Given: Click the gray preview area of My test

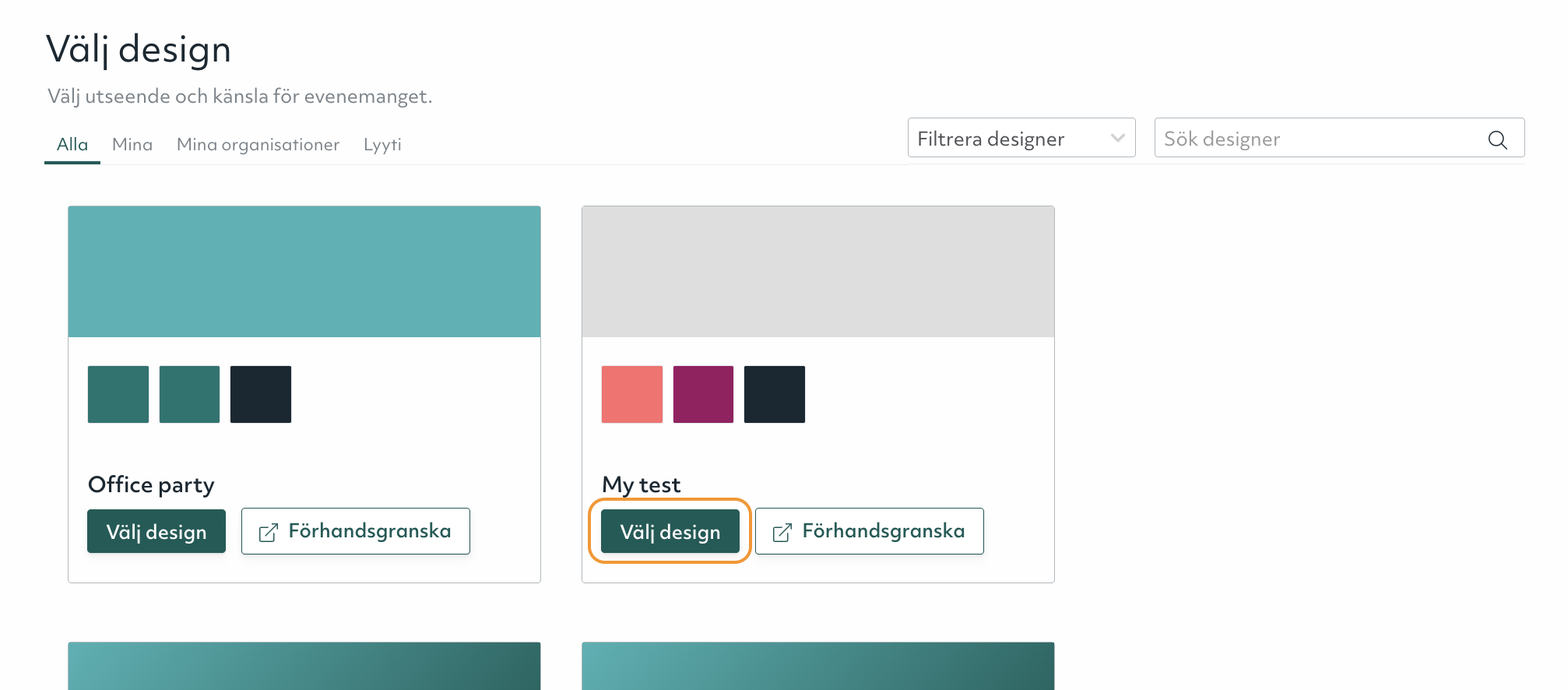Looking at the screenshot, I should click(x=817, y=271).
